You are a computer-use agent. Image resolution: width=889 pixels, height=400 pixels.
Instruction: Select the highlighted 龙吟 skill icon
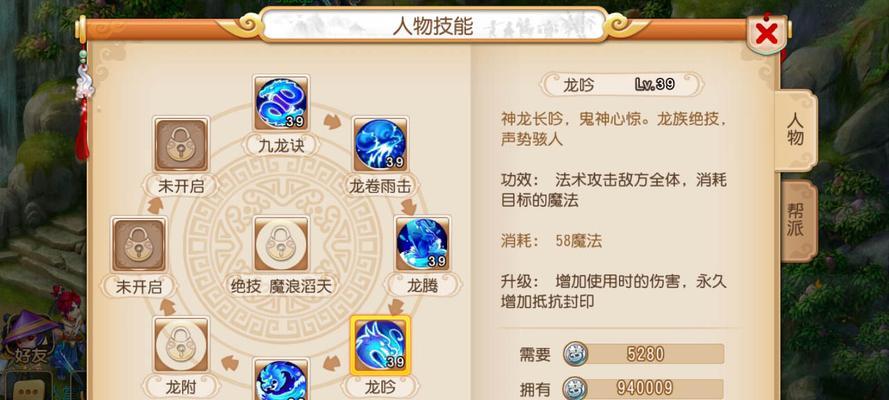pyautogui.click(x=380, y=344)
